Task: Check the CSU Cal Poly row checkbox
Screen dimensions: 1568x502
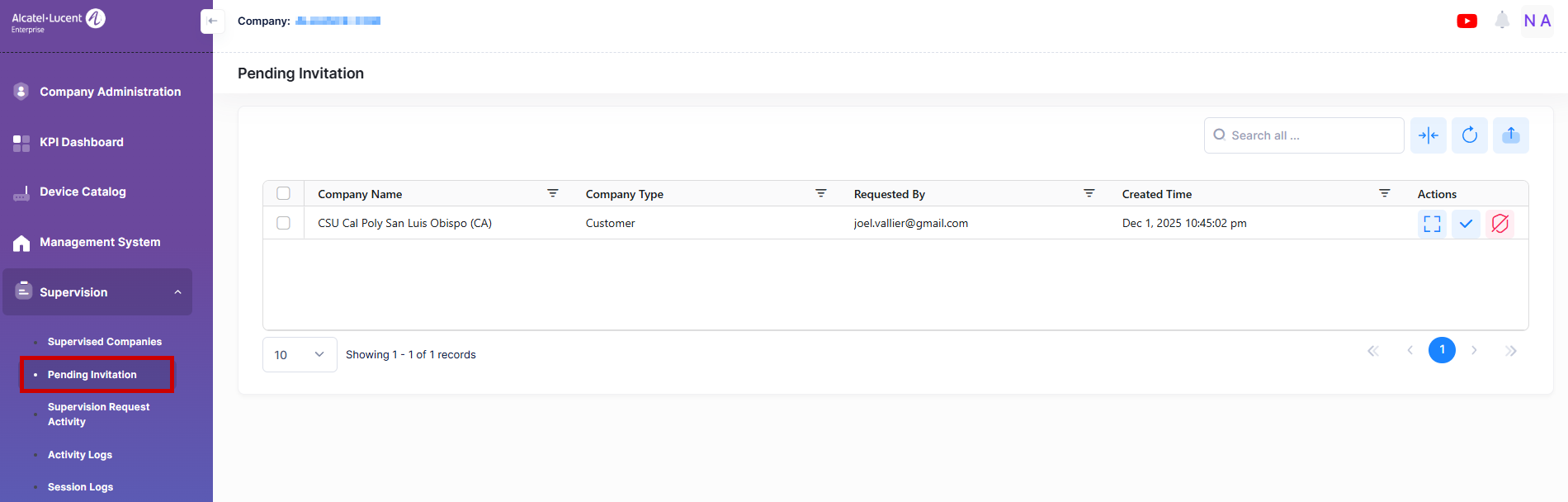Action: pos(283,223)
